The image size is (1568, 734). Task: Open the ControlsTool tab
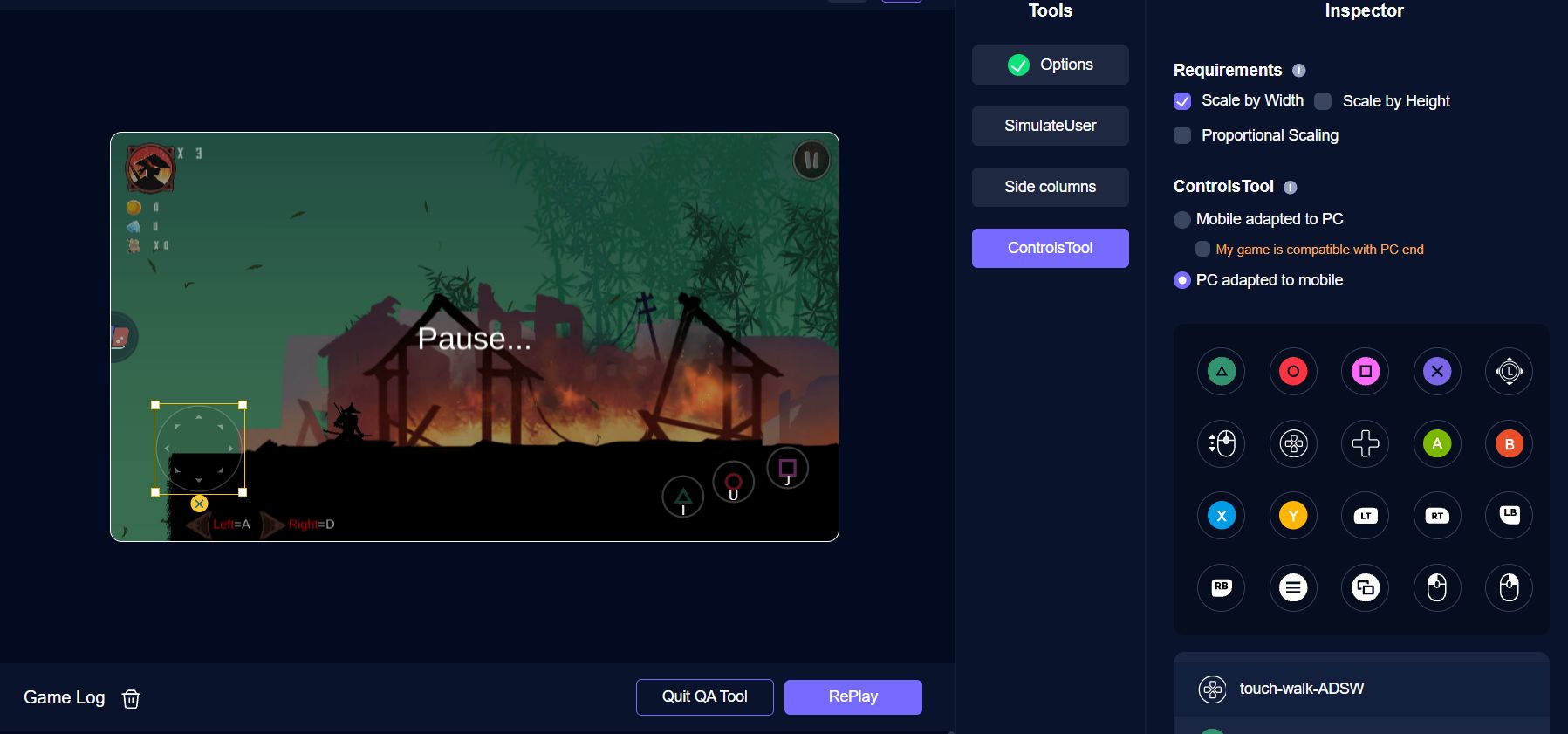coord(1050,248)
